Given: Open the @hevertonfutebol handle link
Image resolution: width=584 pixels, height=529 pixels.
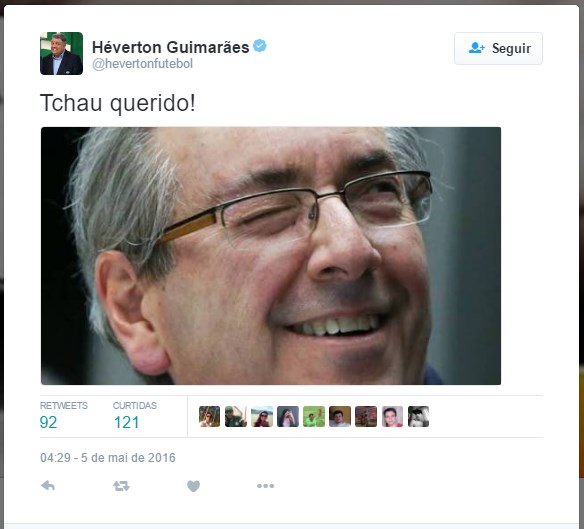Looking at the screenshot, I should [142, 64].
